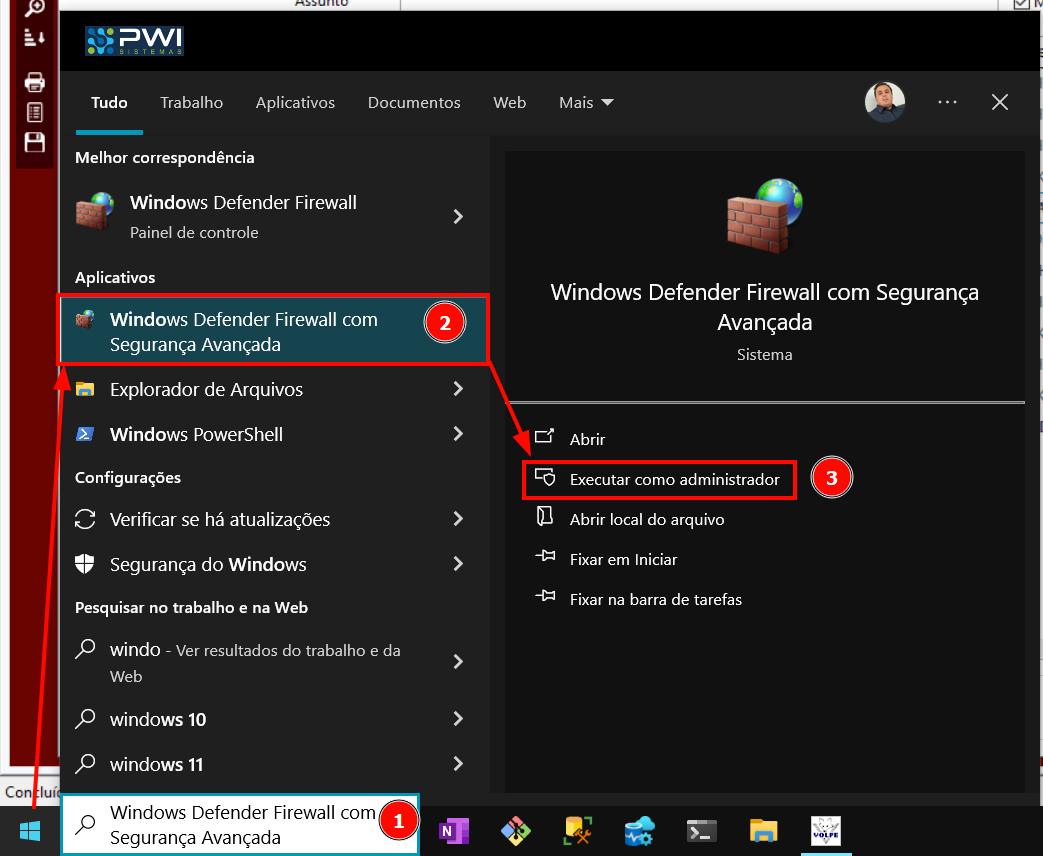Click the user profile avatar
Viewport: 1043px width, 856px height.
884,102
